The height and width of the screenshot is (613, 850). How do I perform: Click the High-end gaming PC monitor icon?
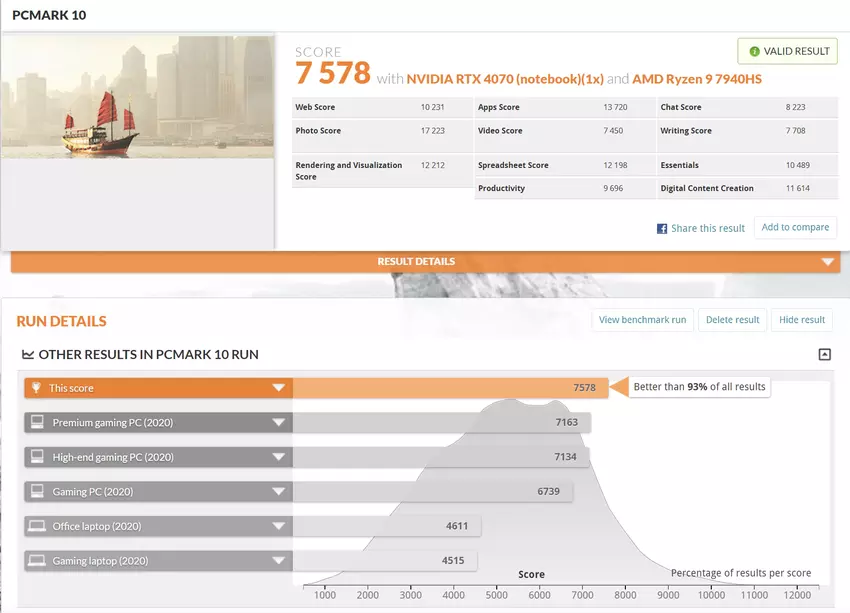pyautogui.click(x=37, y=457)
